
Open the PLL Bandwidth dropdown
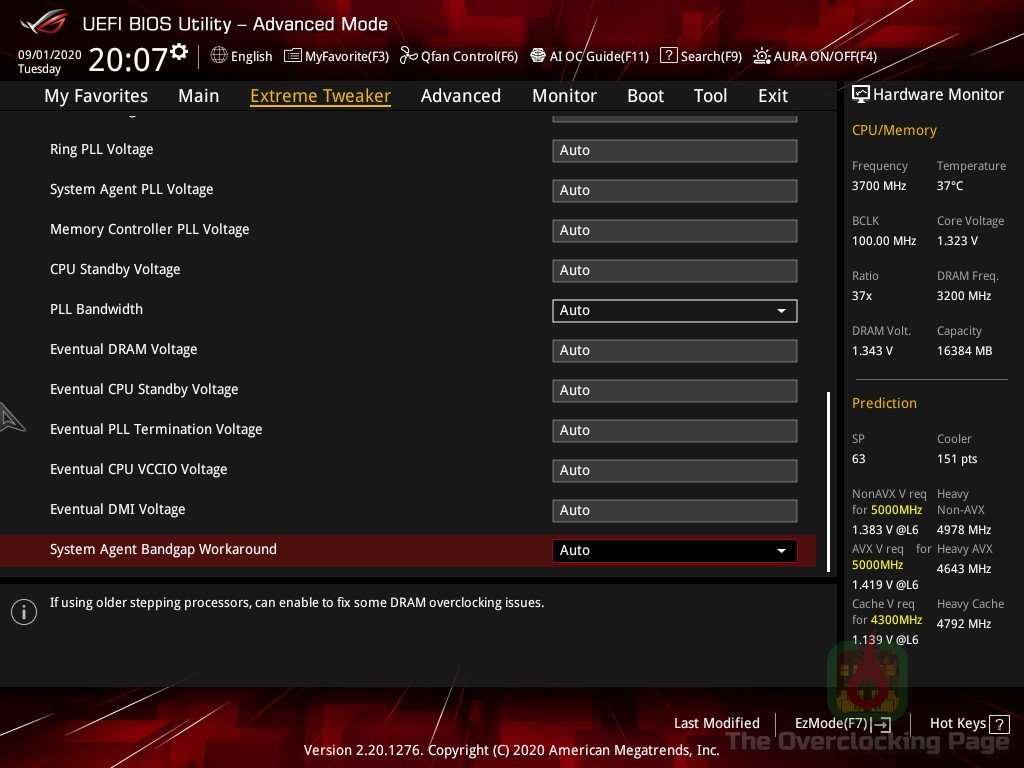tap(674, 310)
